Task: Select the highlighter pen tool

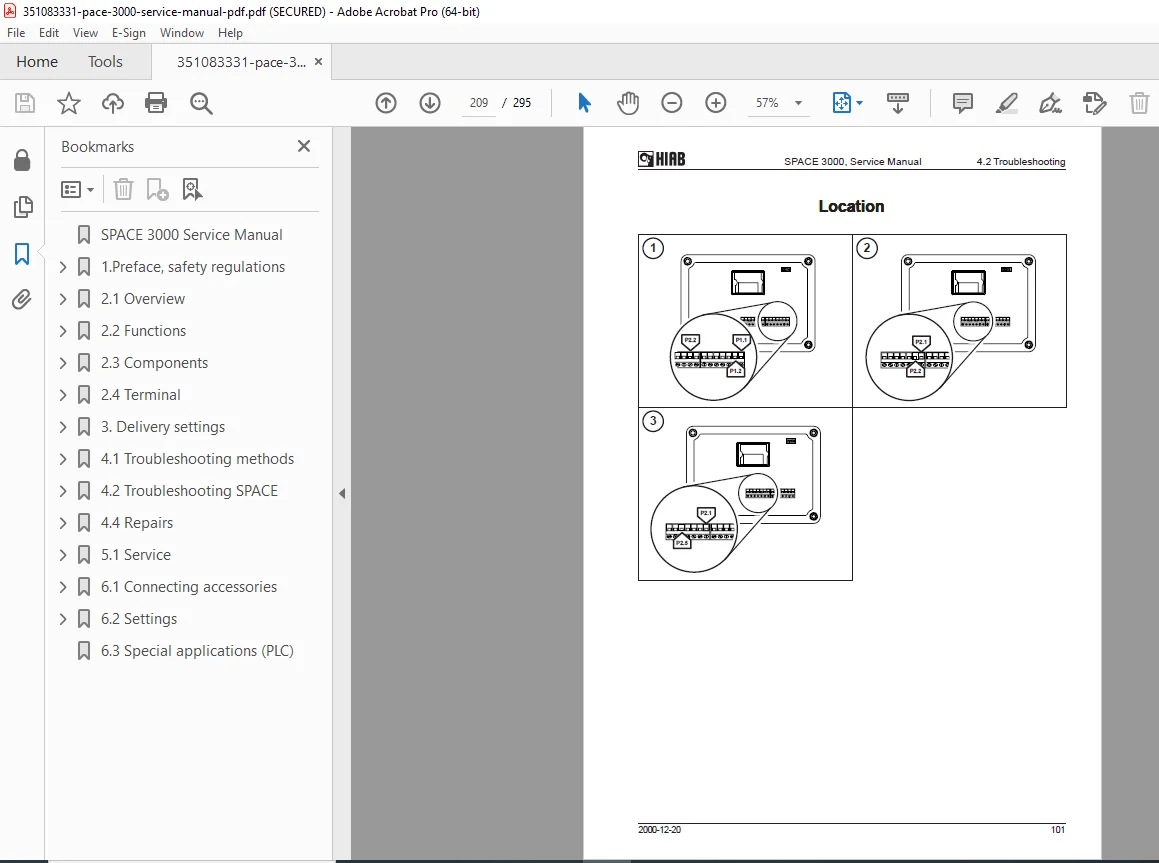Action: coord(1006,103)
